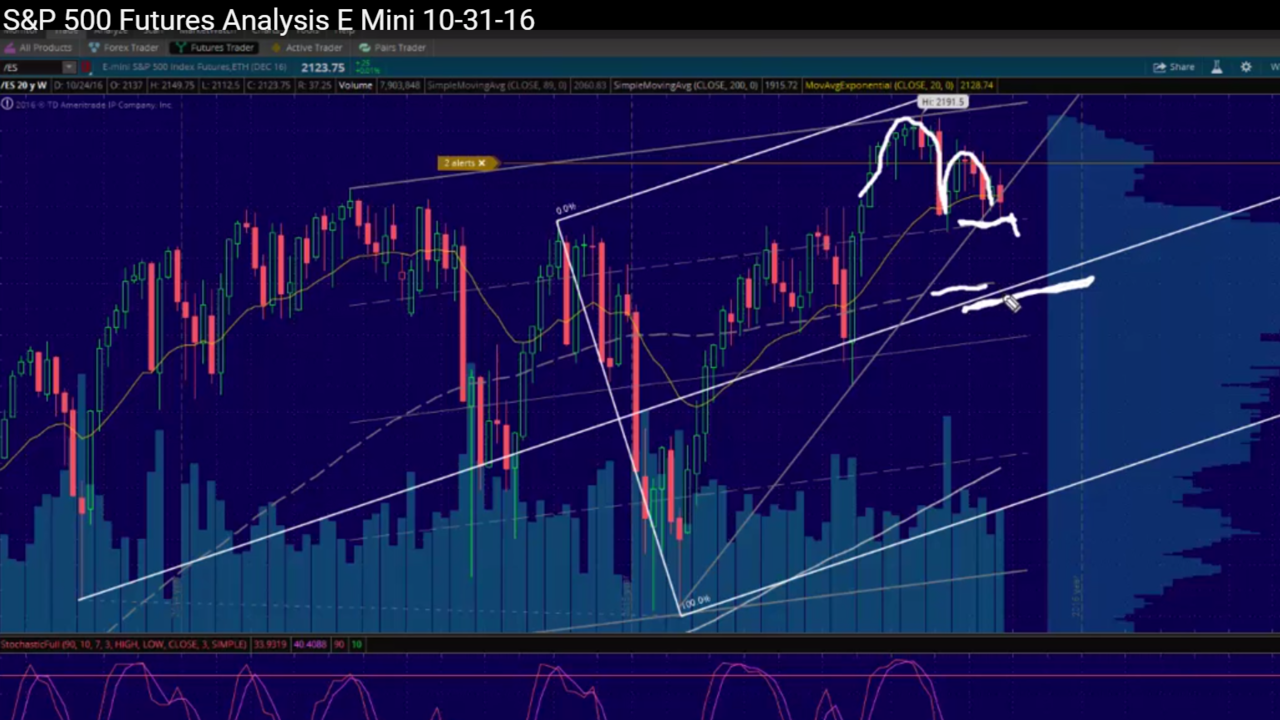Click the Hi: 2191.5 price bubble
Screen dimensions: 1280x720
(943, 102)
